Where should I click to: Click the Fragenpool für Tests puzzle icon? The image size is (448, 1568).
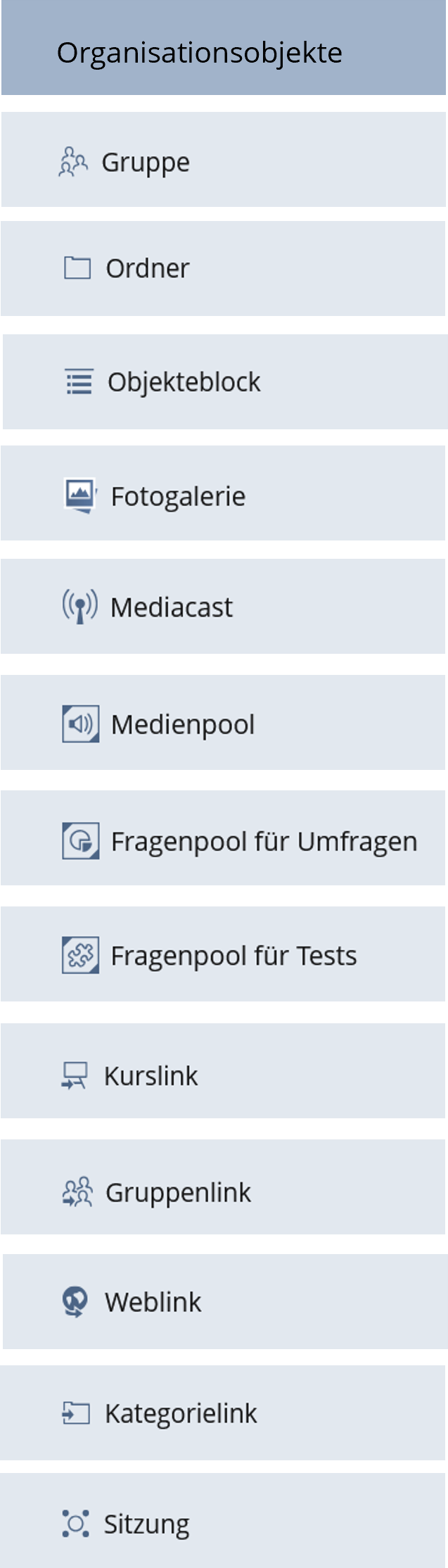81,955
